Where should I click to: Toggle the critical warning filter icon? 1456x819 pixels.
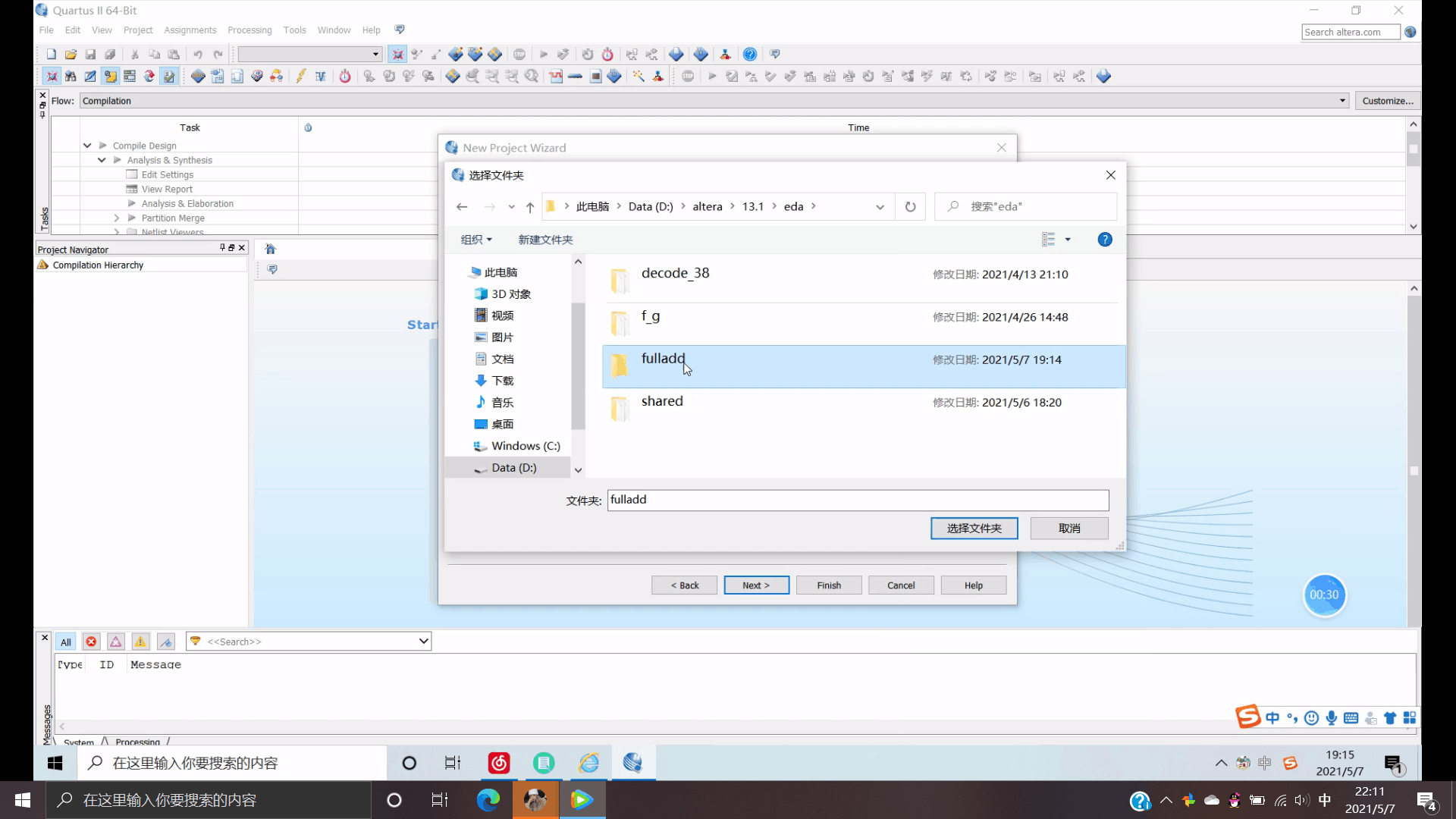pyautogui.click(x=116, y=642)
